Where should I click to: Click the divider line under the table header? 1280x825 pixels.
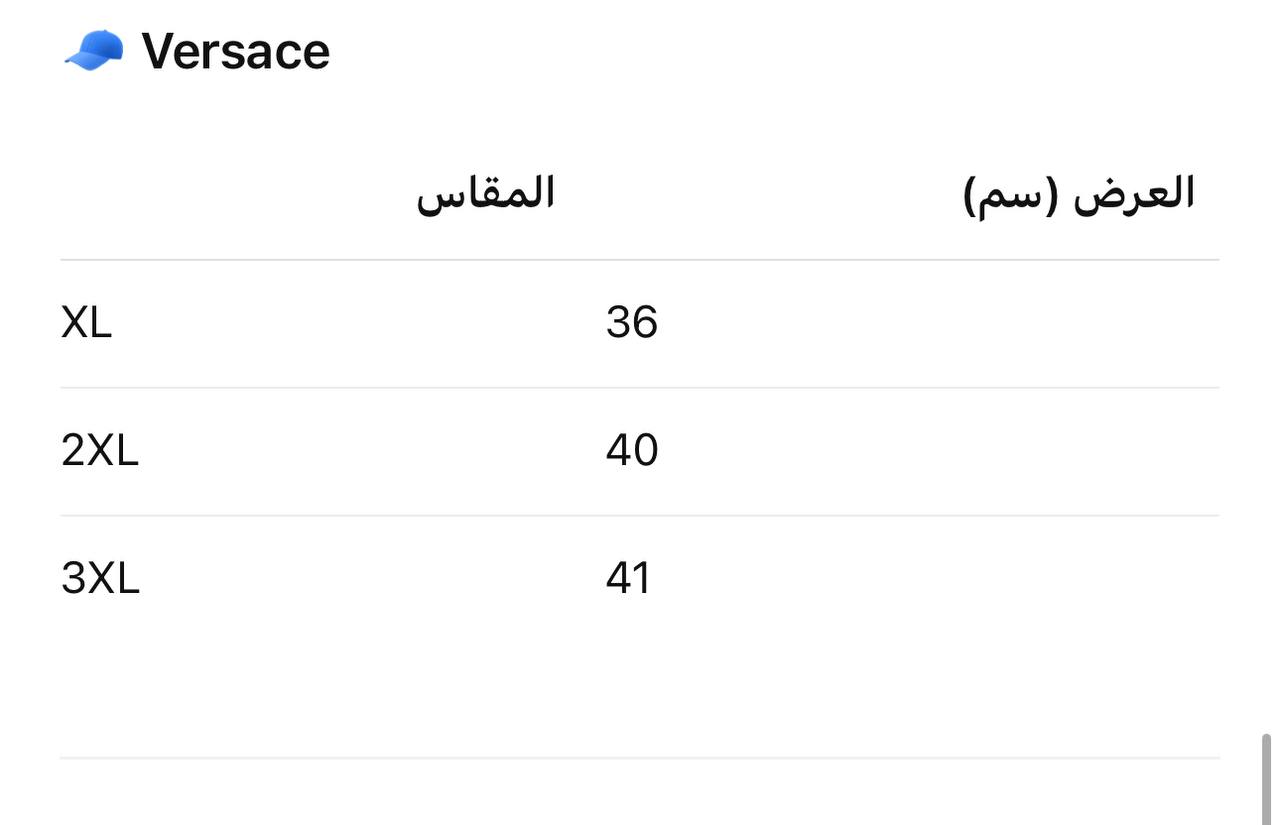pyautogui.click(x=640, y=260)
